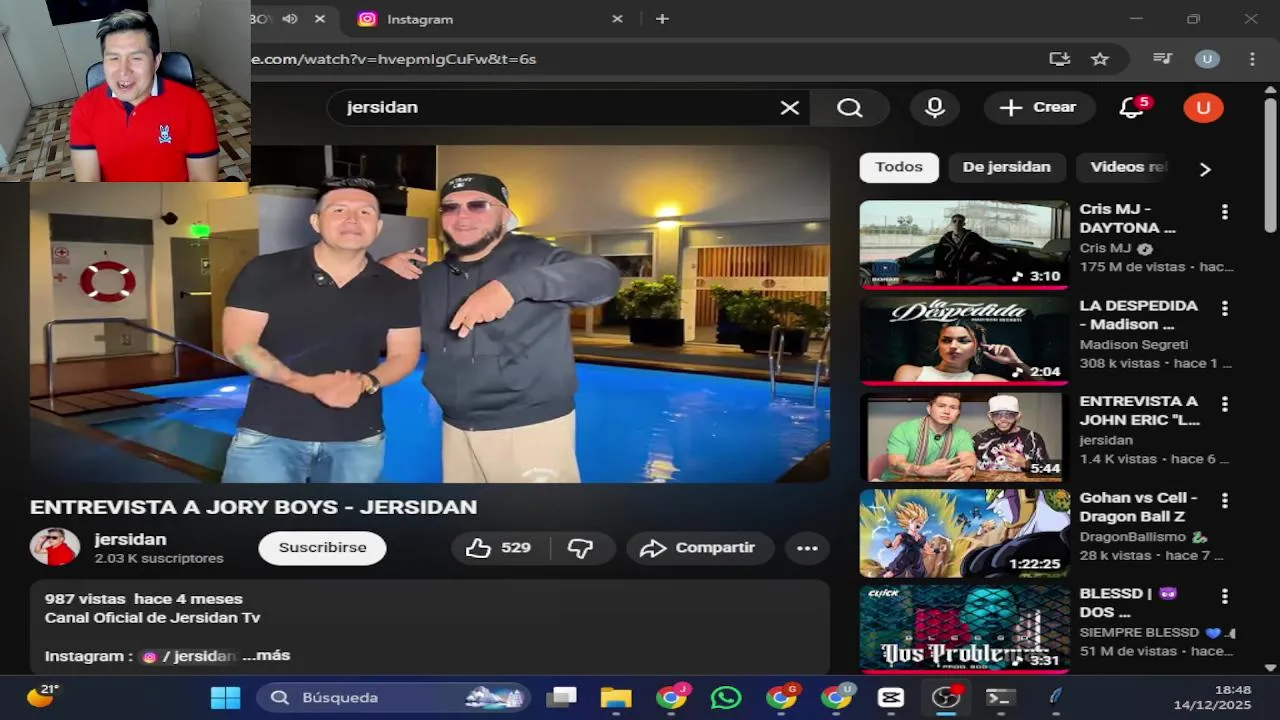Mute the tab using the speaker icon

pyautogui.click(x=290, y=19)
